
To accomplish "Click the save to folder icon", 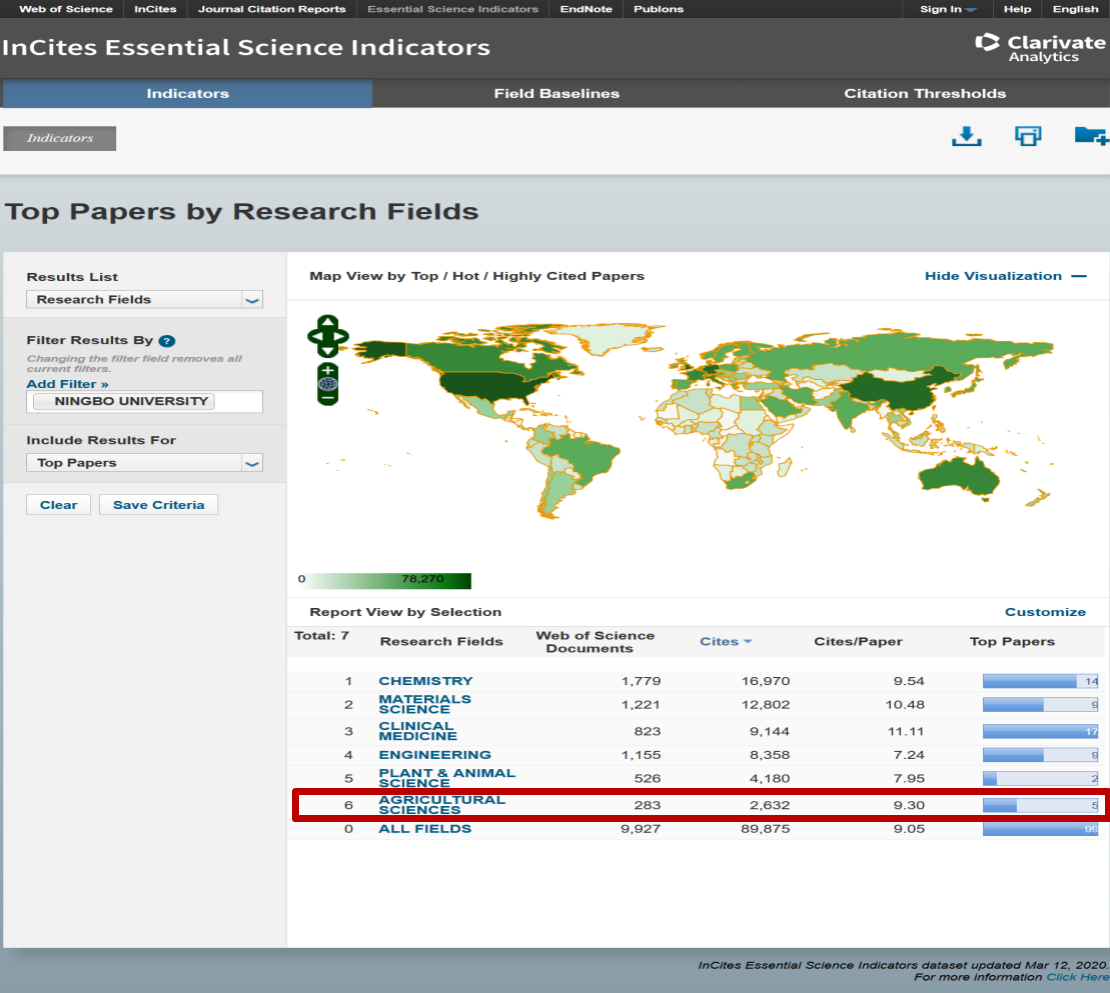I will [1090, 136].
